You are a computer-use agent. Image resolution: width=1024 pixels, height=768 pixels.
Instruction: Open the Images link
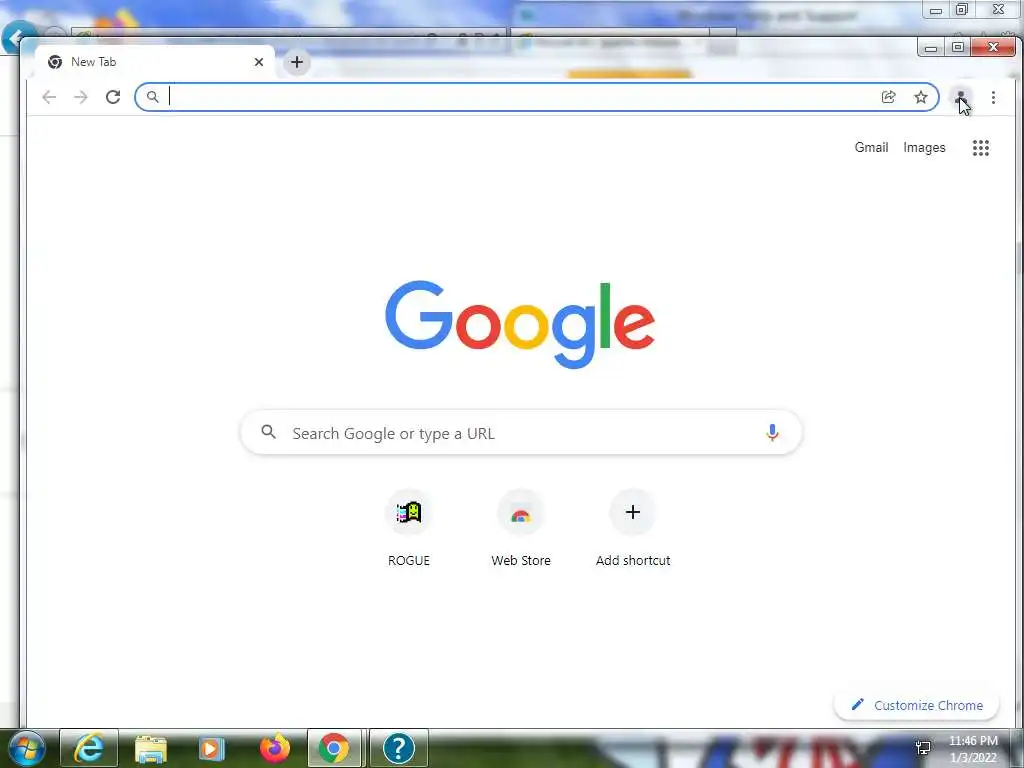(924, 148)
